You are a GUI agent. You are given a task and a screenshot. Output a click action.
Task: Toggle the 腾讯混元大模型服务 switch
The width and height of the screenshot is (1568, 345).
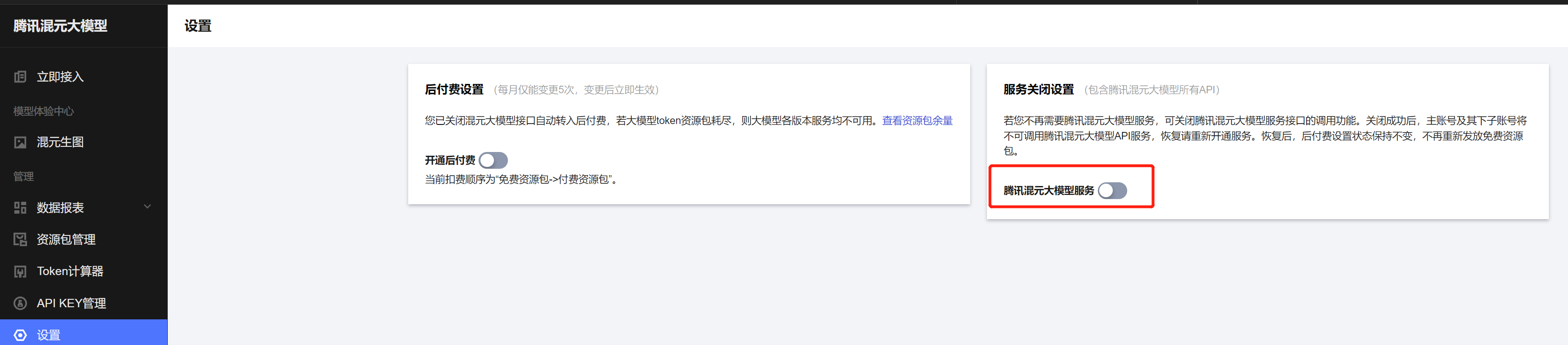coord(1112,191)
